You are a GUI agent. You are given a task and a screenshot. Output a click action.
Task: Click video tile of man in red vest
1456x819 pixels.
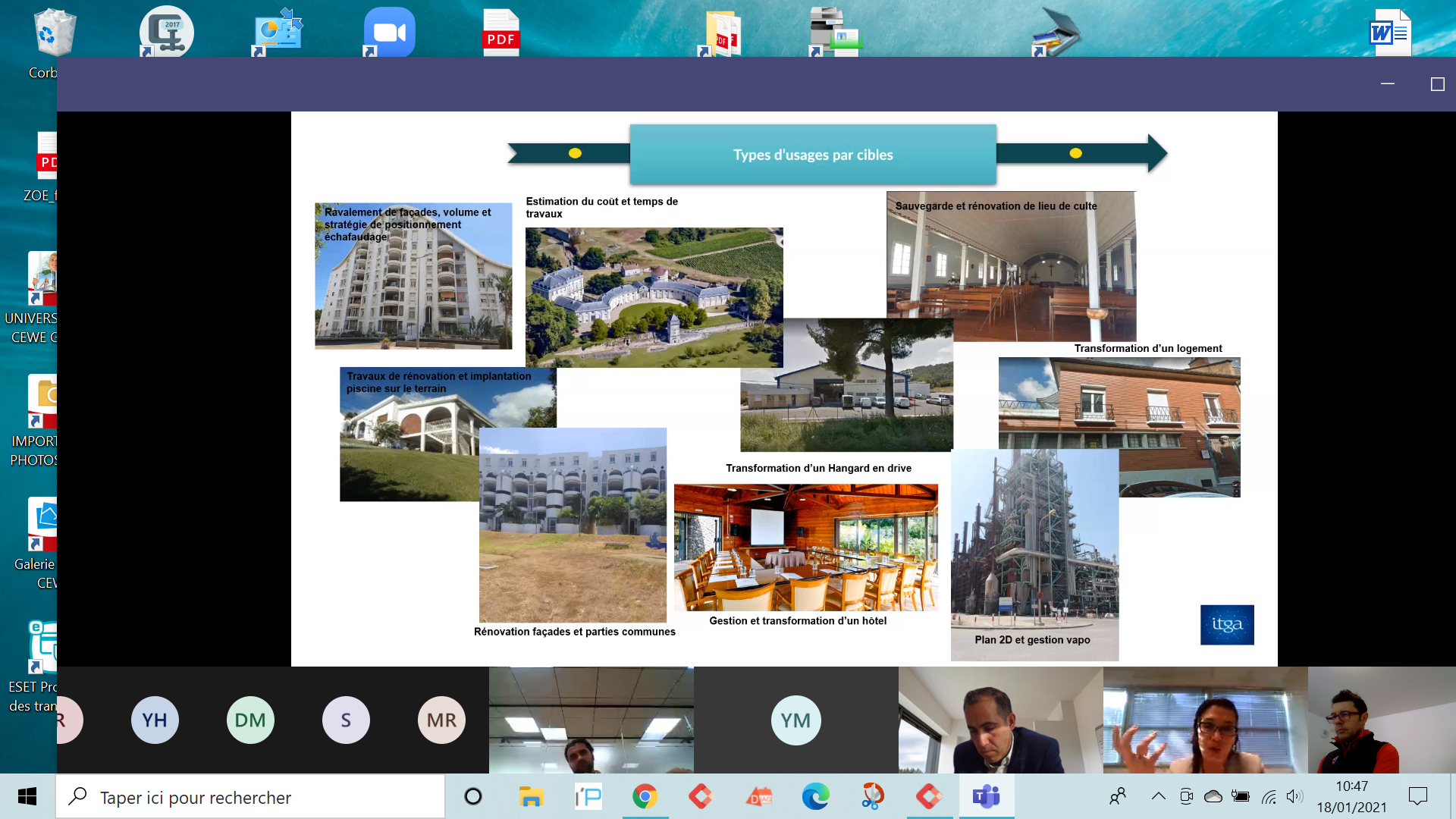coord(1382,720)
